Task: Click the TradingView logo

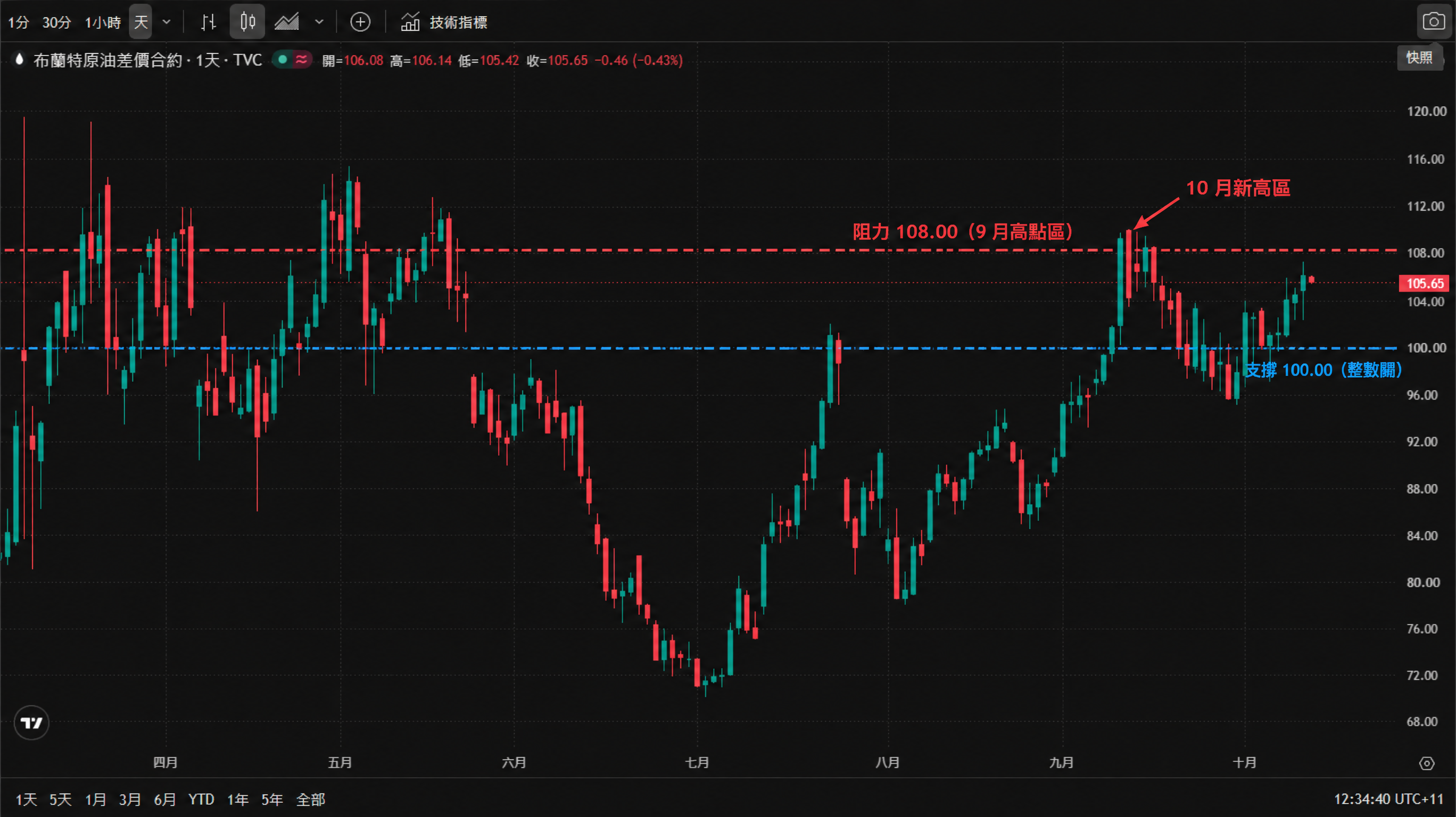Action: coord(31,723)
